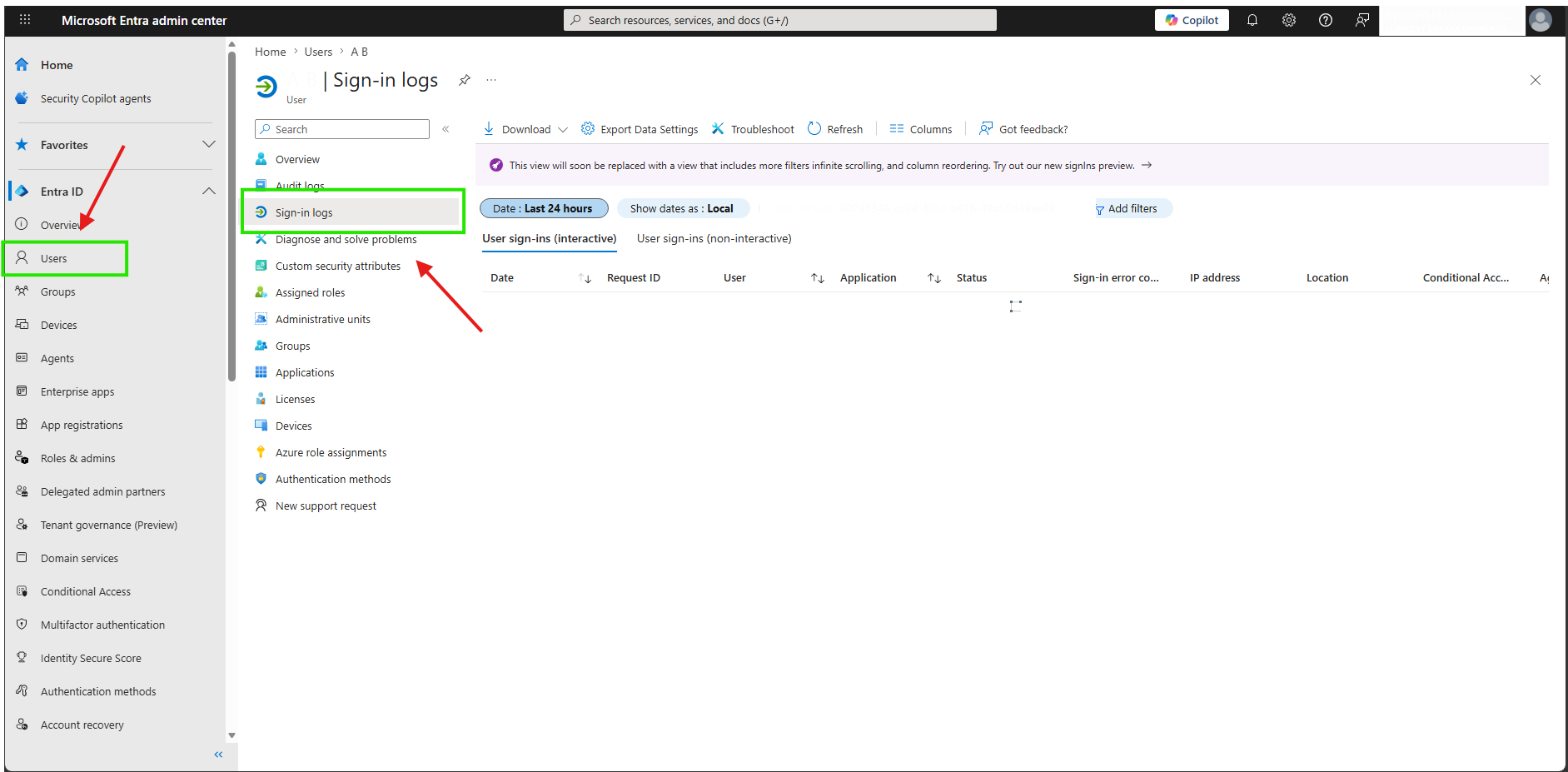The image size is (1568, 772).
Task: Switch to User sign-ins (non-interactive) tab
Action: (714, 238)
